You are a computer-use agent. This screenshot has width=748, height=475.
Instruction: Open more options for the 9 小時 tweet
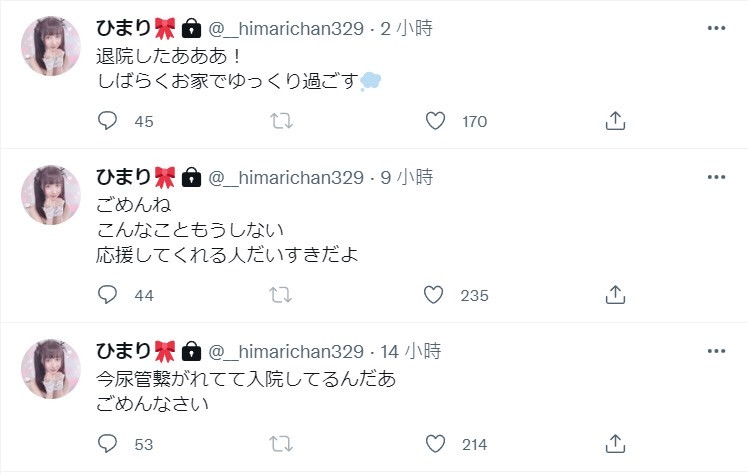716,176
